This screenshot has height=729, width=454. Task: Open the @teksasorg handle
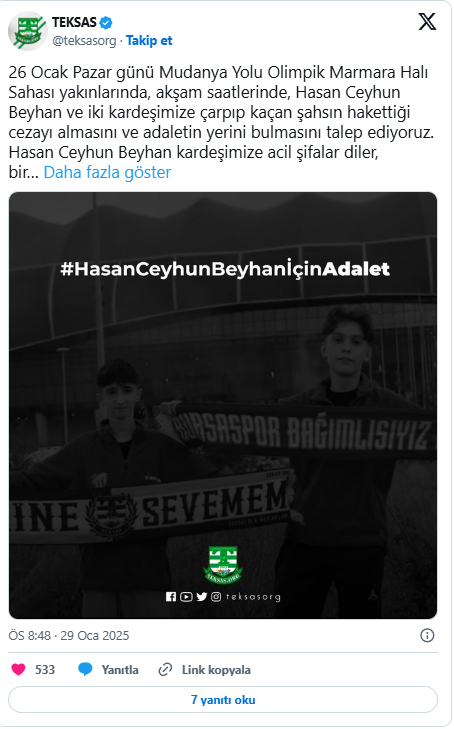[x=84, y=41]
